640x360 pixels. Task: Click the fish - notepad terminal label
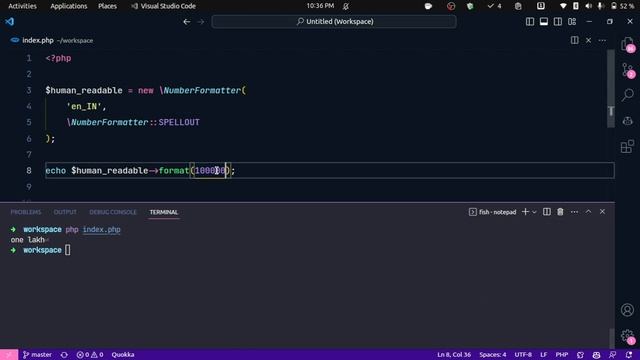(493, 212)
